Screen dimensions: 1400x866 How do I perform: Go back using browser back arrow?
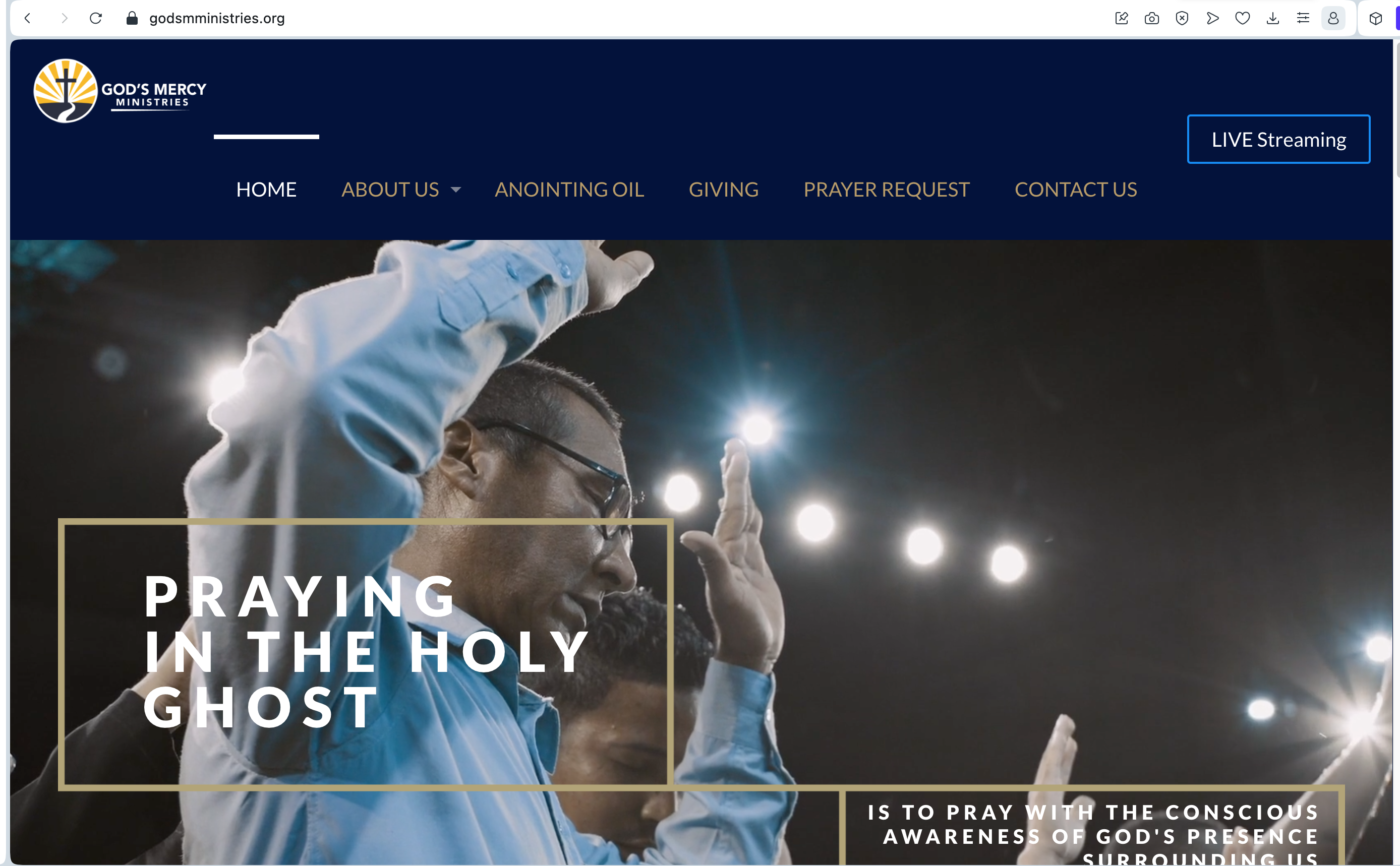(x=28, y=18)
